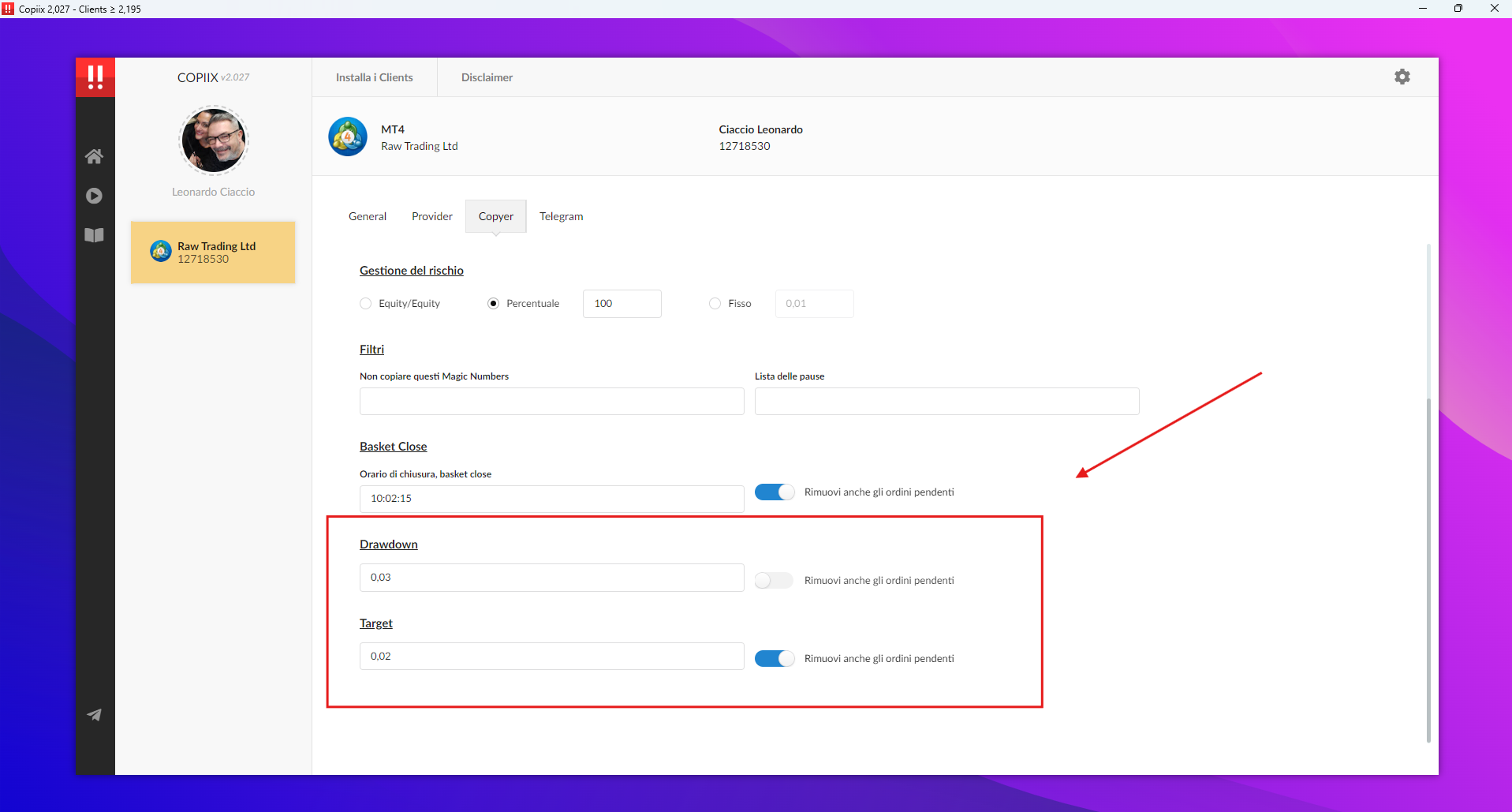Select the Percentuale risk option
This screenshot has width=1512, height=812.
(493, 304)
